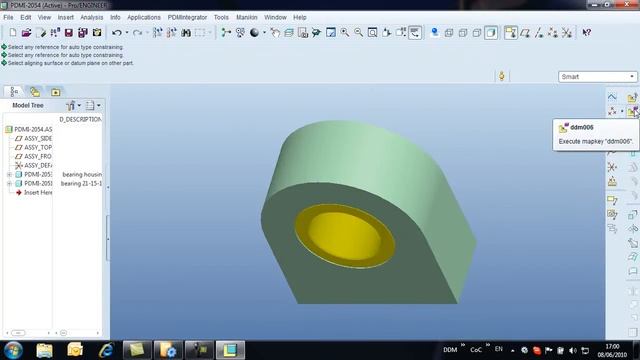Refit the model to the screen
Viewport: 640px width, 360px height.
[x=372, y=33]
